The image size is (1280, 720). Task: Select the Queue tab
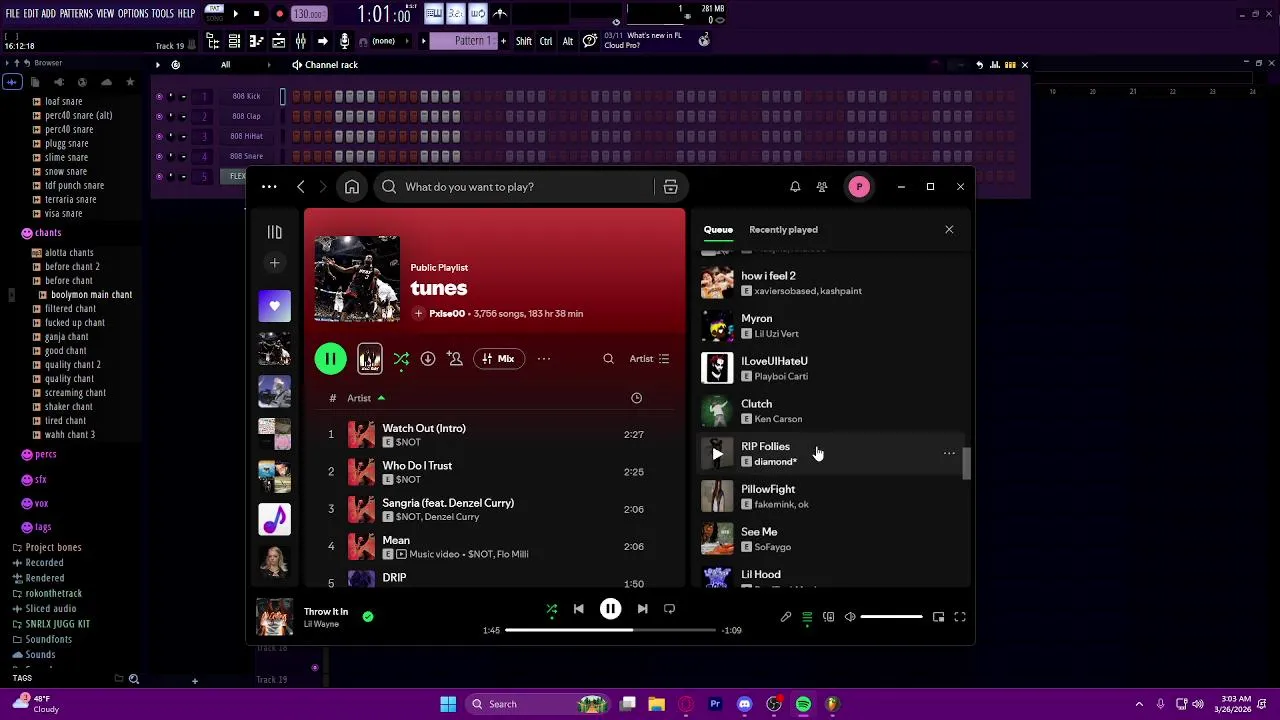[718, 230]
